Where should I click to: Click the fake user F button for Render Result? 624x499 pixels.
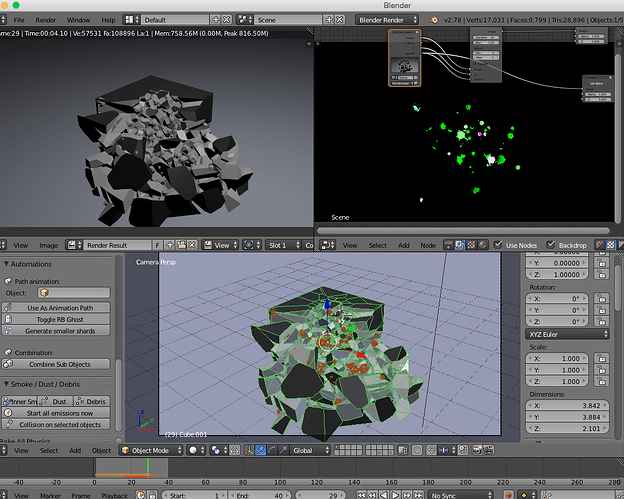(157, 245)
